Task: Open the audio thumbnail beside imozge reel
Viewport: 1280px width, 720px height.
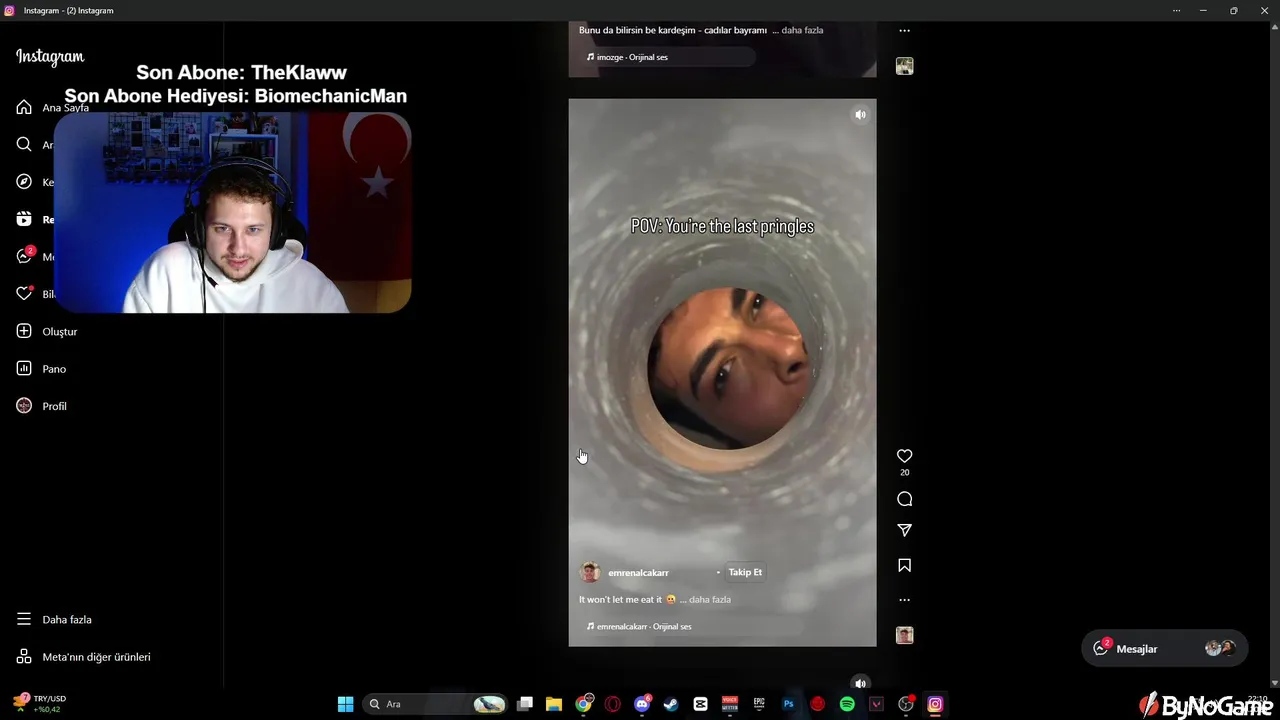Action: pyautogui.click(x=904, y=66)
